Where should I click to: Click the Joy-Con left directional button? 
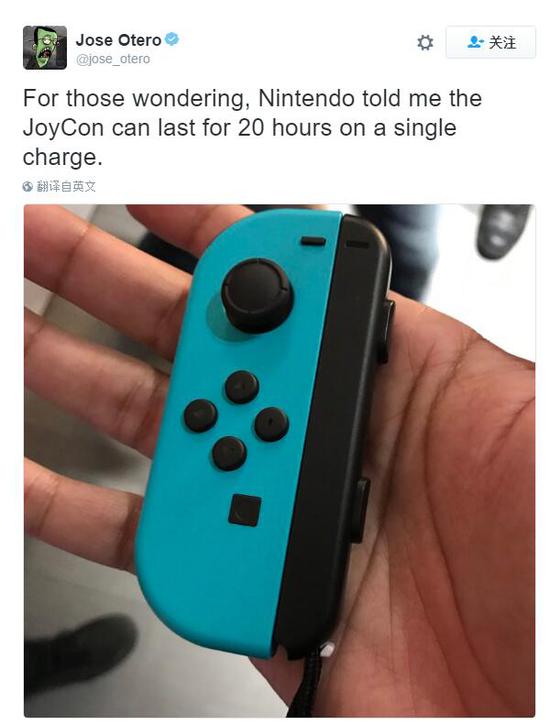click(201, 415)
